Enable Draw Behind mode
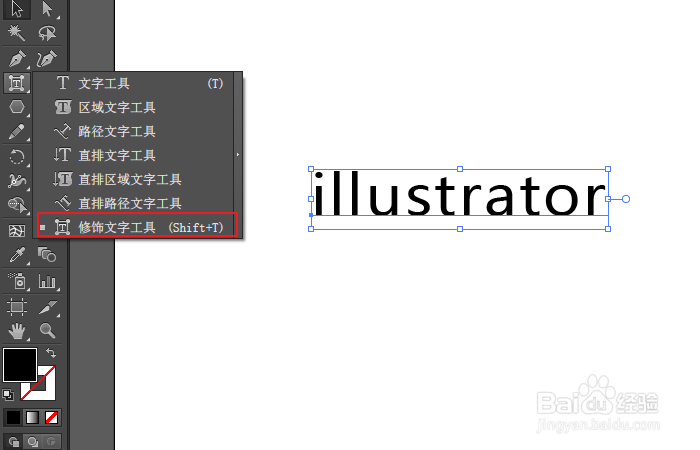Viewport: 700px width, 450px height. pos(33,442)
